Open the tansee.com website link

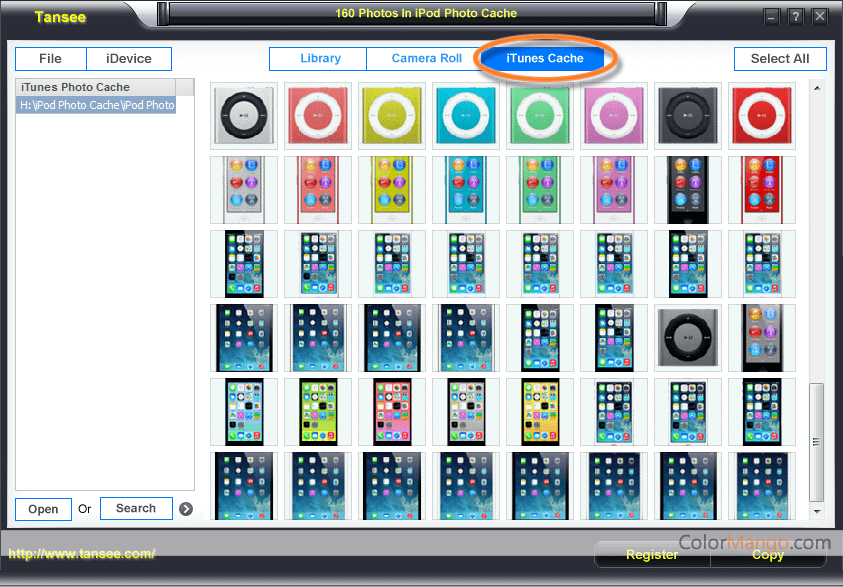[x=82, y=554]
